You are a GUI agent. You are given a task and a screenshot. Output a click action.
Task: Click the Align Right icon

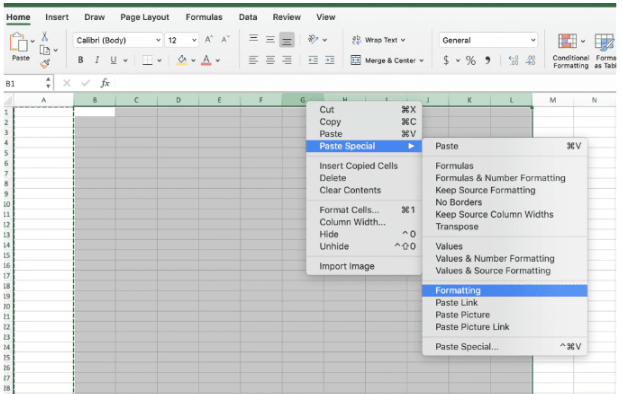(x=286, y=60)
